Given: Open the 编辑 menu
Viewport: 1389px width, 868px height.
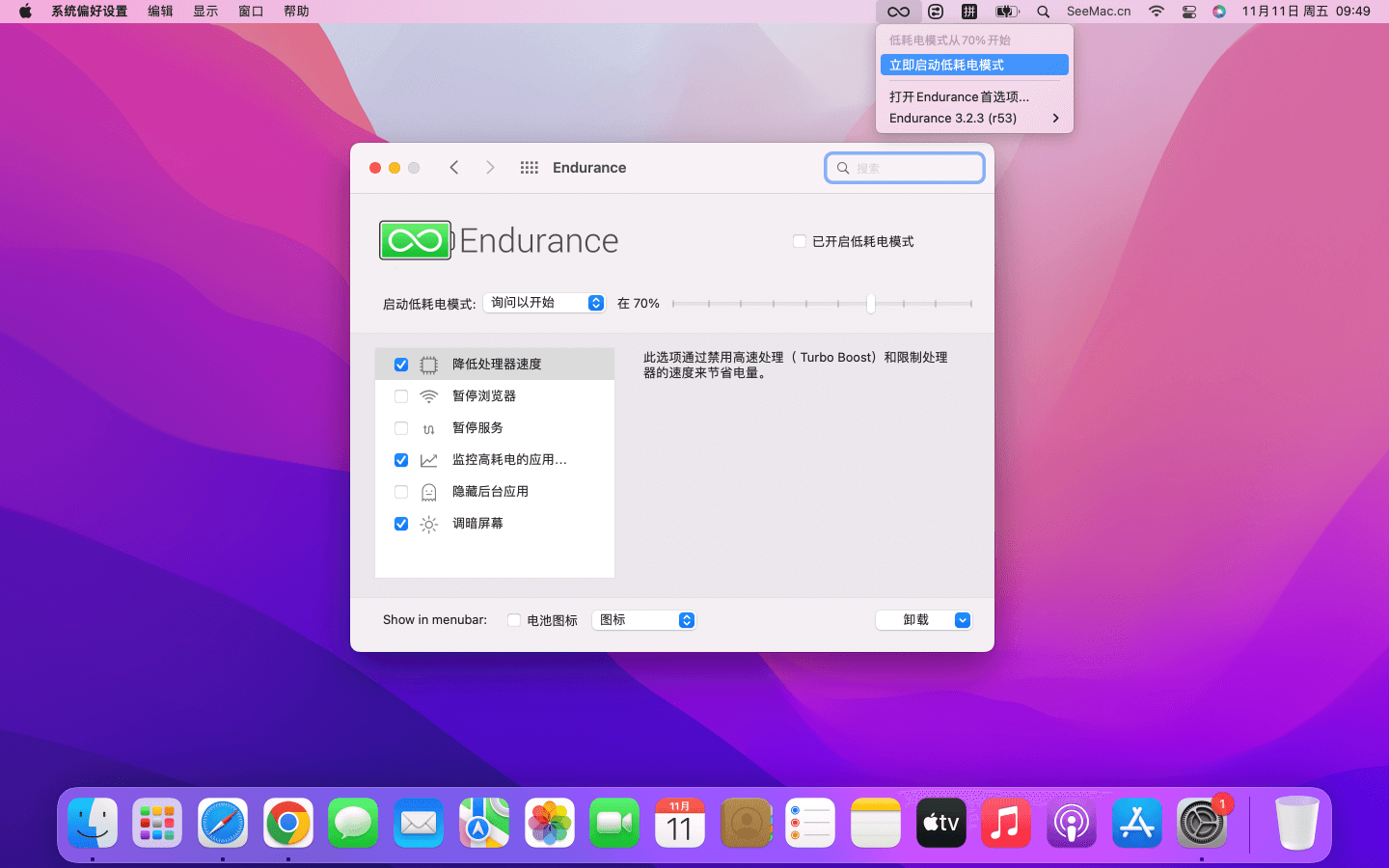Looking at the screenshot, I should tap(160, 12).
